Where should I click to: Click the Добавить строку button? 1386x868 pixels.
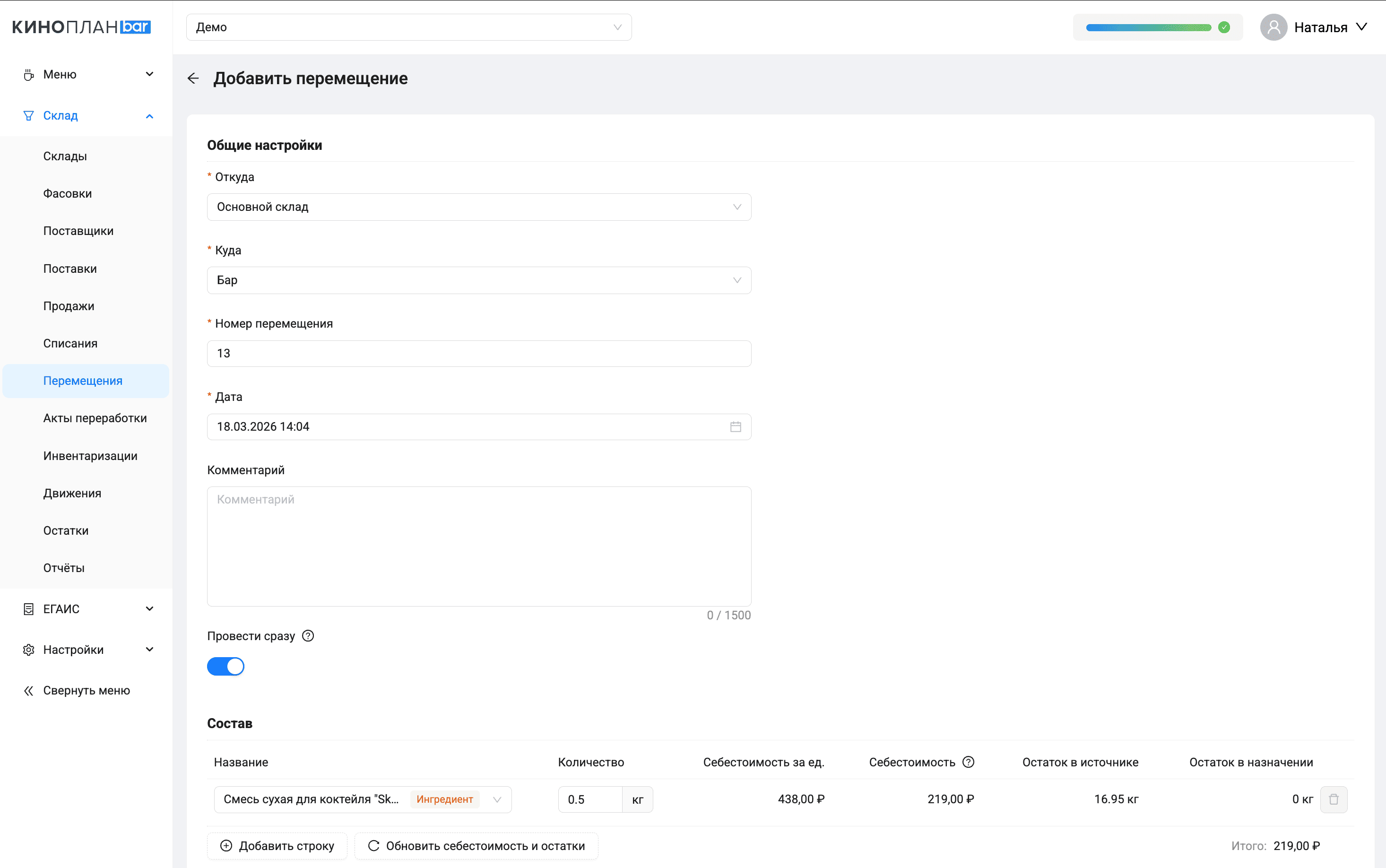click(277, 846)
